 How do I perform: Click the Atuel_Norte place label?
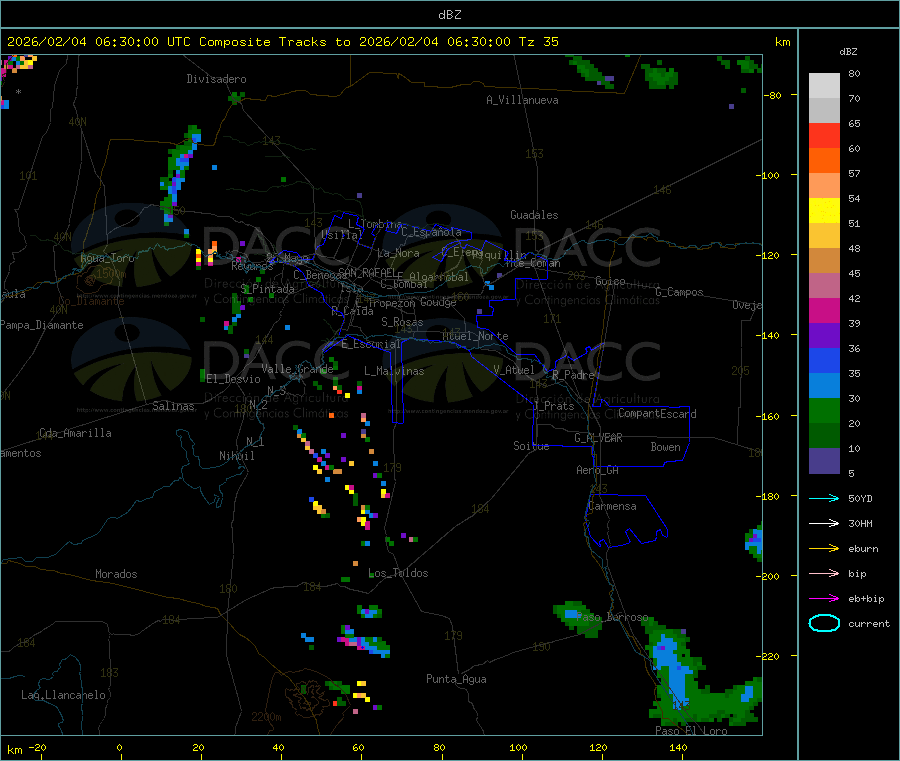[475, 336]
